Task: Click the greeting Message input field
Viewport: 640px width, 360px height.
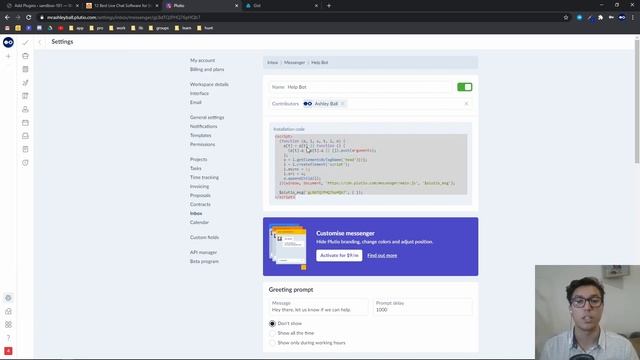Action: 319,307
